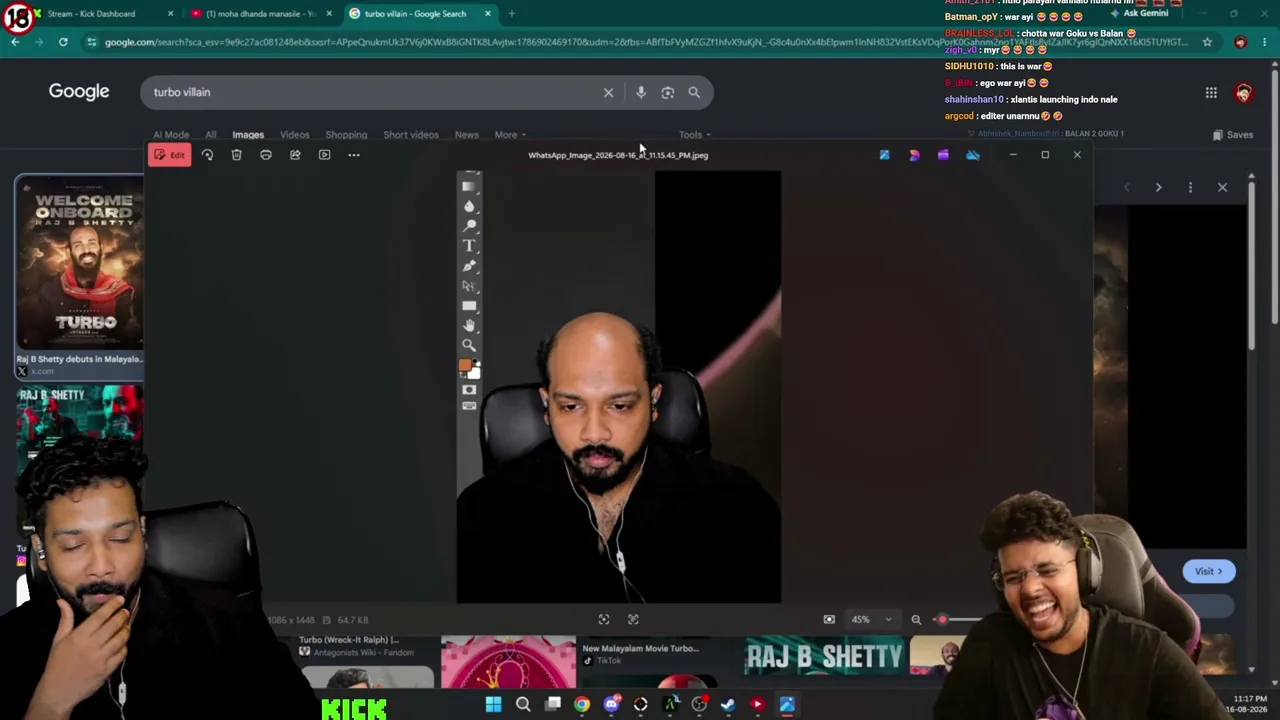Open the Edit button in Photos viewer
1280x720 pixels.
click(170, 155)
